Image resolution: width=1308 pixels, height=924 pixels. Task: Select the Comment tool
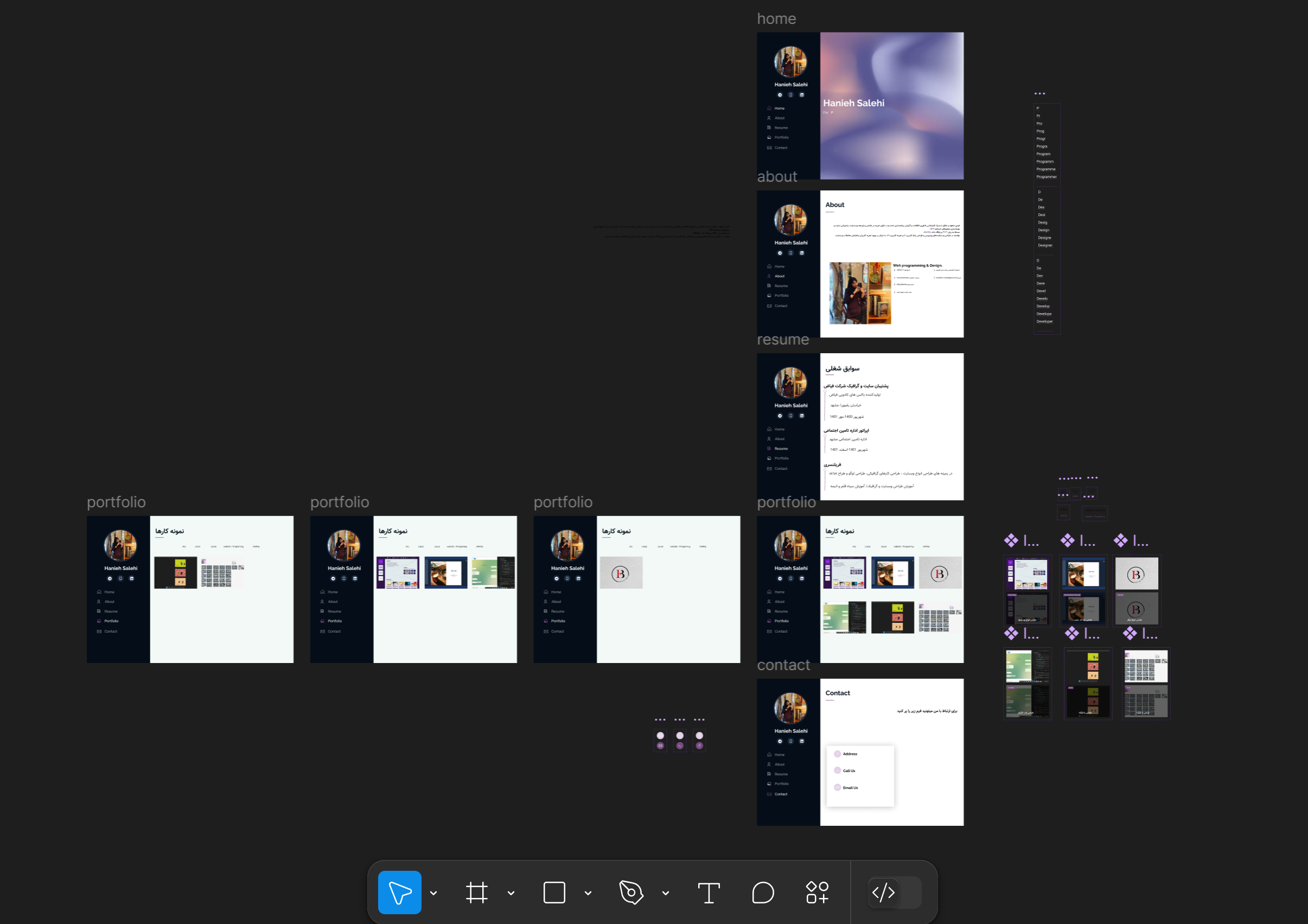click(763, 892)
